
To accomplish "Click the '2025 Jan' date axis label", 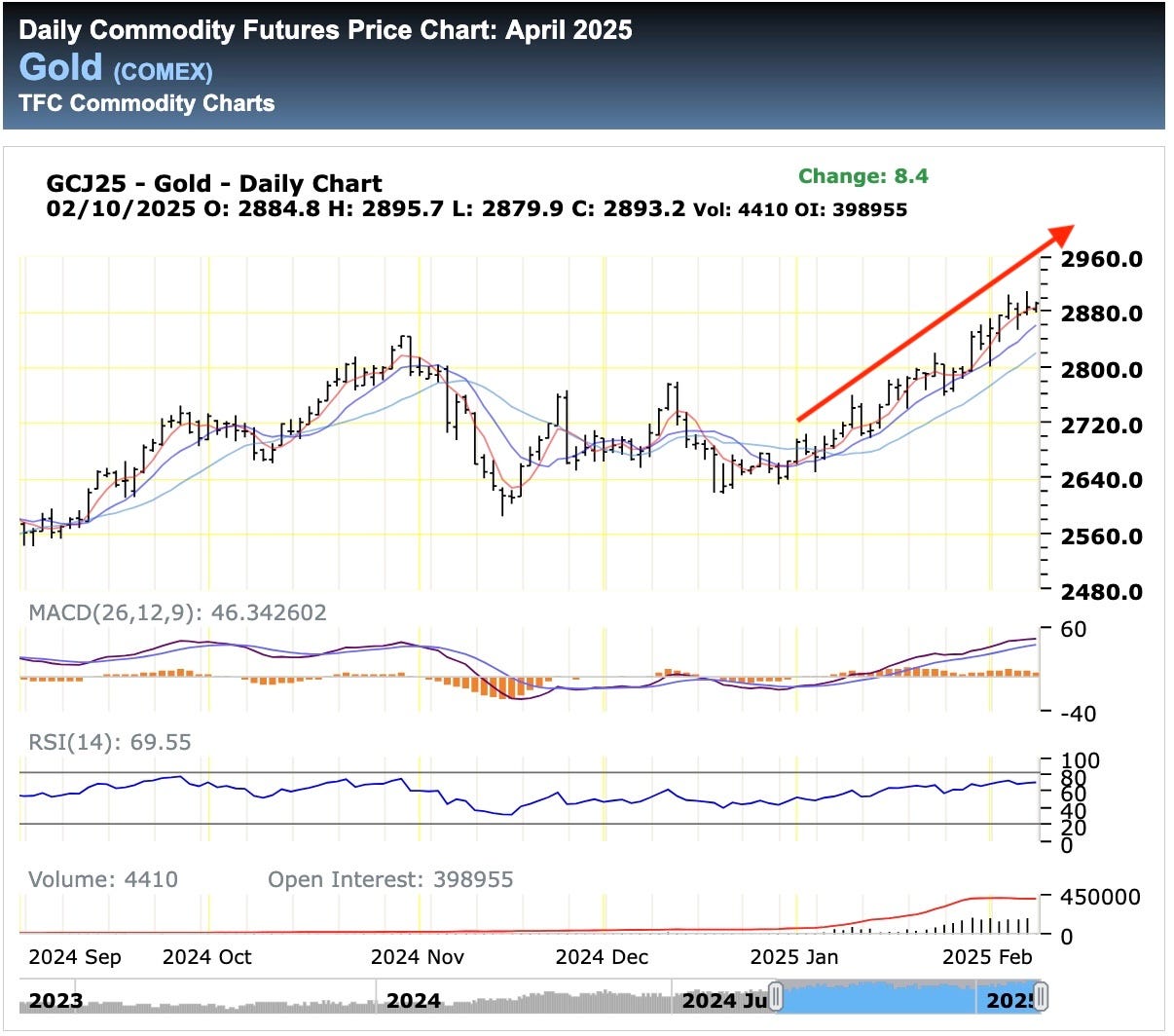I will [793, 957].
